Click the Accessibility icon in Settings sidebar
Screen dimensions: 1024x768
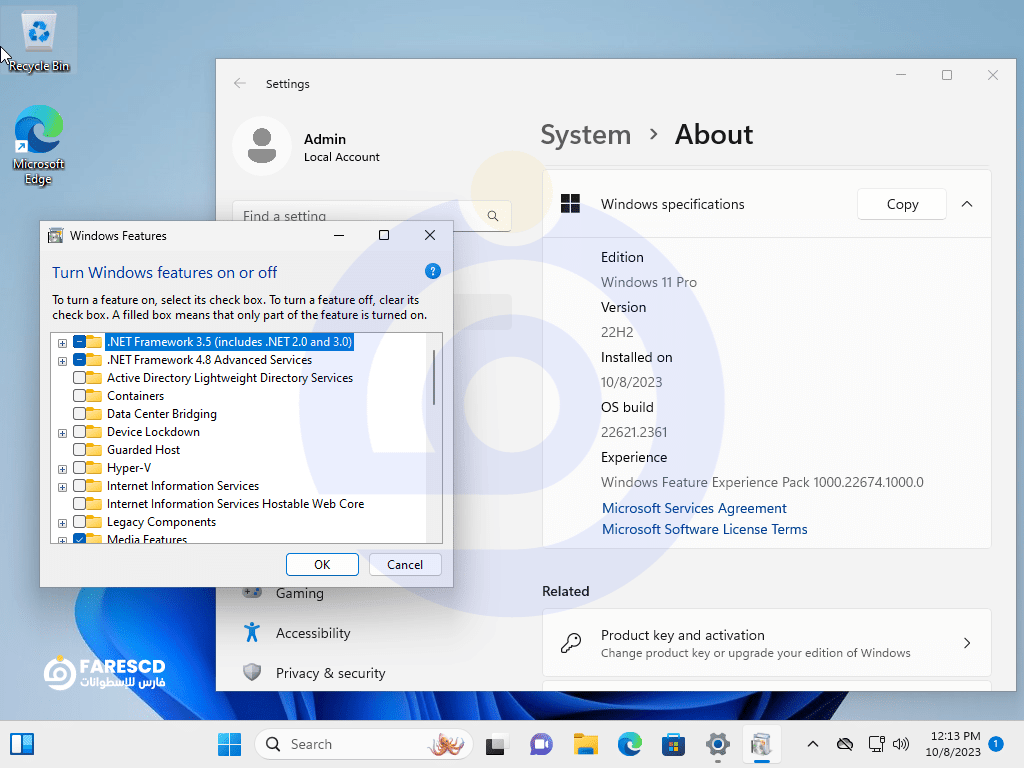pyautogui.click(x=252, y=633)
